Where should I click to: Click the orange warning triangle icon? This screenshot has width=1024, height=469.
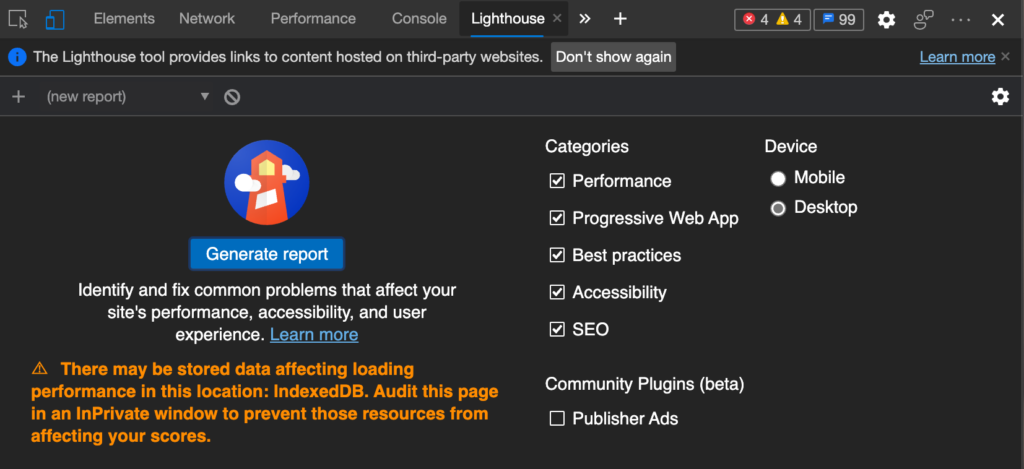point(40,369)
